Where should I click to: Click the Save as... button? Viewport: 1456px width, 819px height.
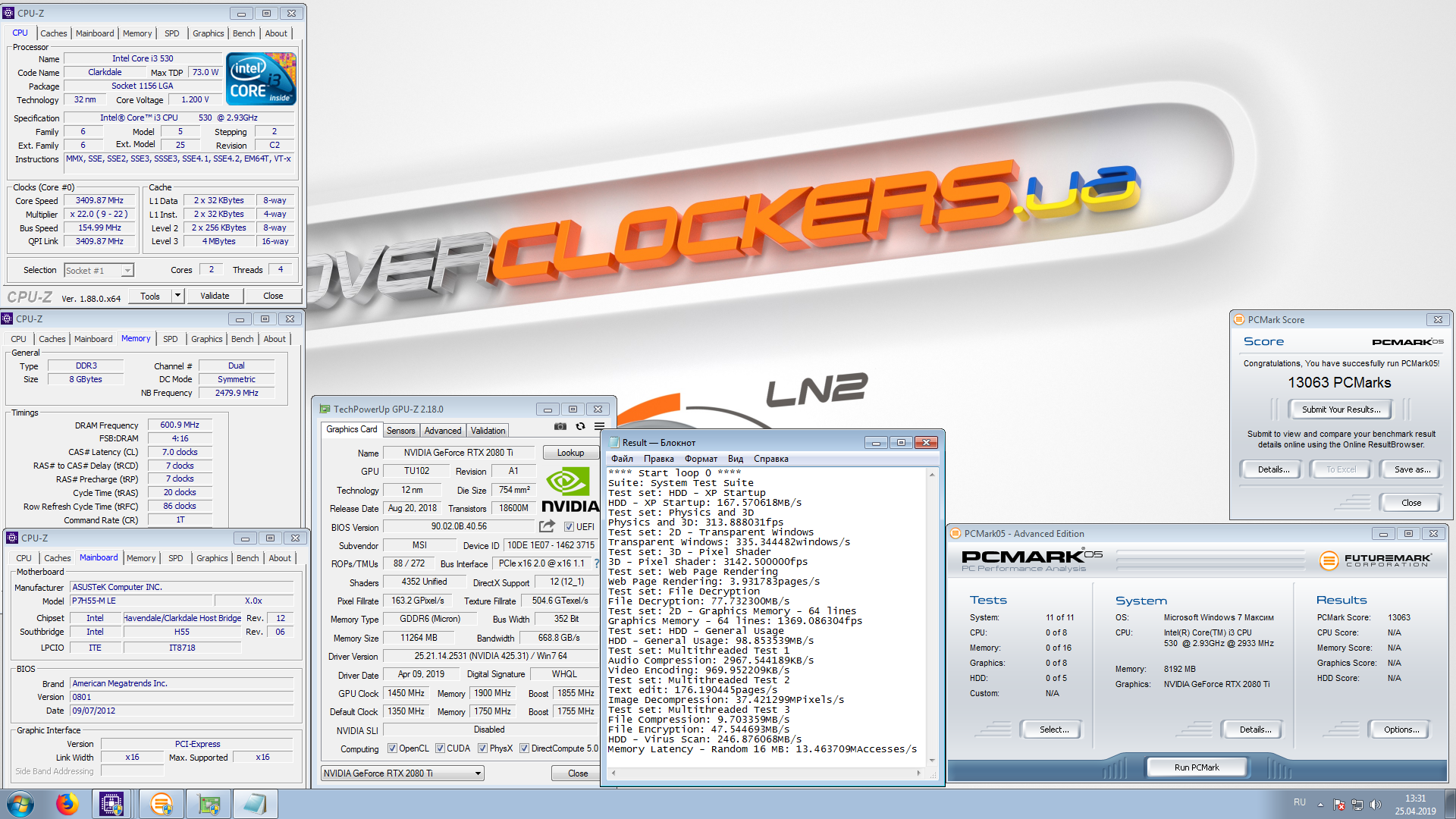pyautogui.click(x=1411, y=469)
